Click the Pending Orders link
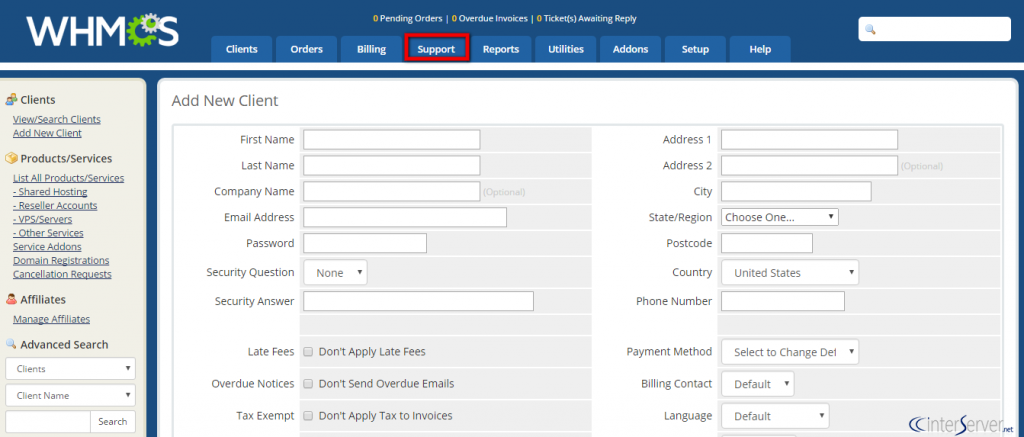This screenshot has width=1024, height=437. (407, 18)
